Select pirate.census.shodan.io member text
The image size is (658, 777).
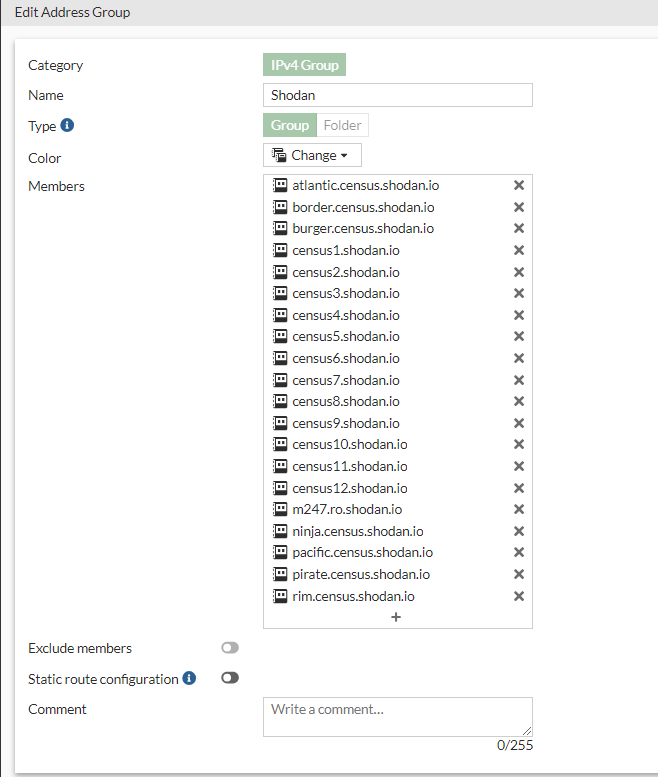point(361,574)
